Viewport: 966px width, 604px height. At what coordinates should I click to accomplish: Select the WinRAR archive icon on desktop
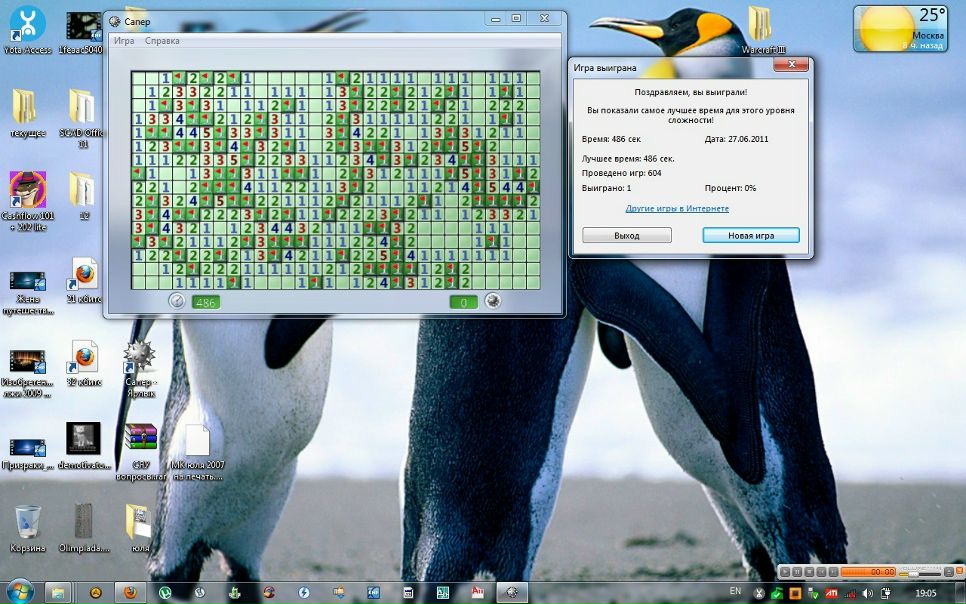point(140,439)
